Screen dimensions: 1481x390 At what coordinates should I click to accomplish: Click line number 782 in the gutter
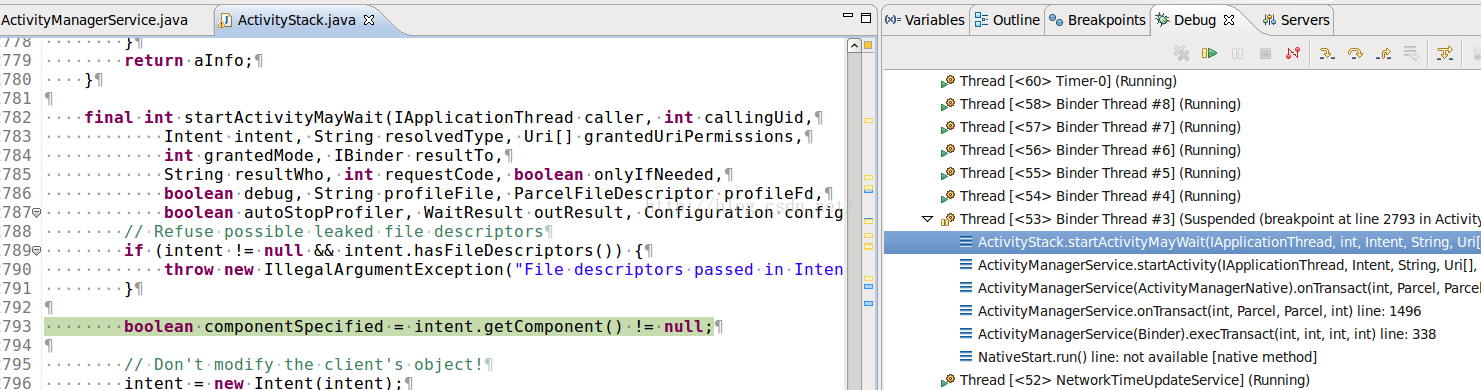[15, 118]
